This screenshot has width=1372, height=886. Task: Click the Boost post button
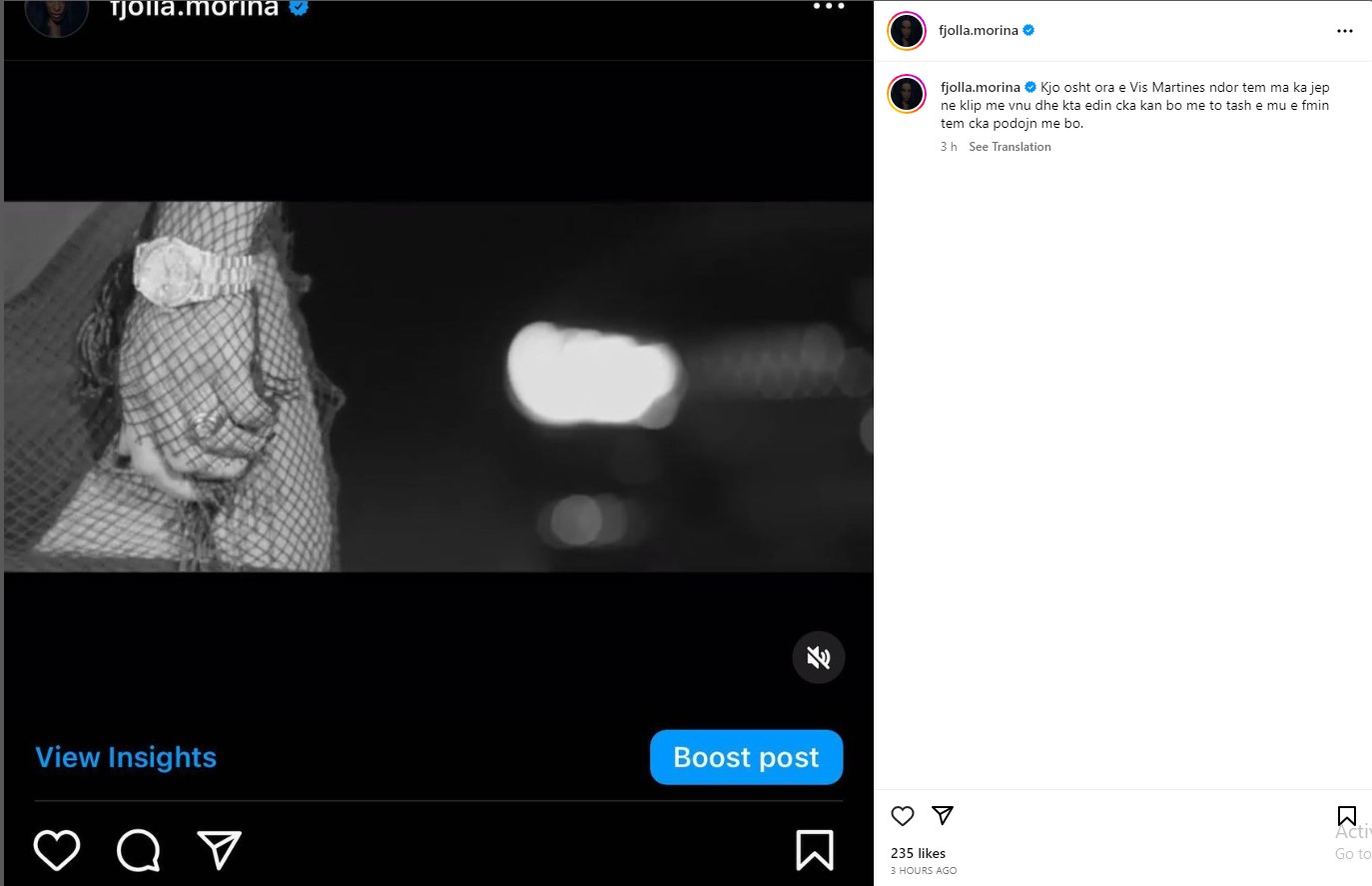point(746,757)
